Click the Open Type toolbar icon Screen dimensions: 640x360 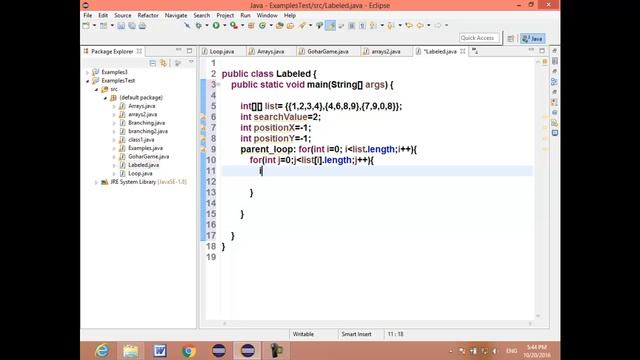point(280,26)
